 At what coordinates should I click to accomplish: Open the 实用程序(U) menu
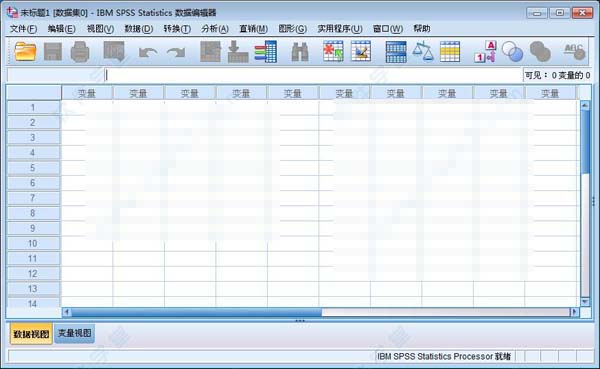pyautogui.click(x=340, y=29)
